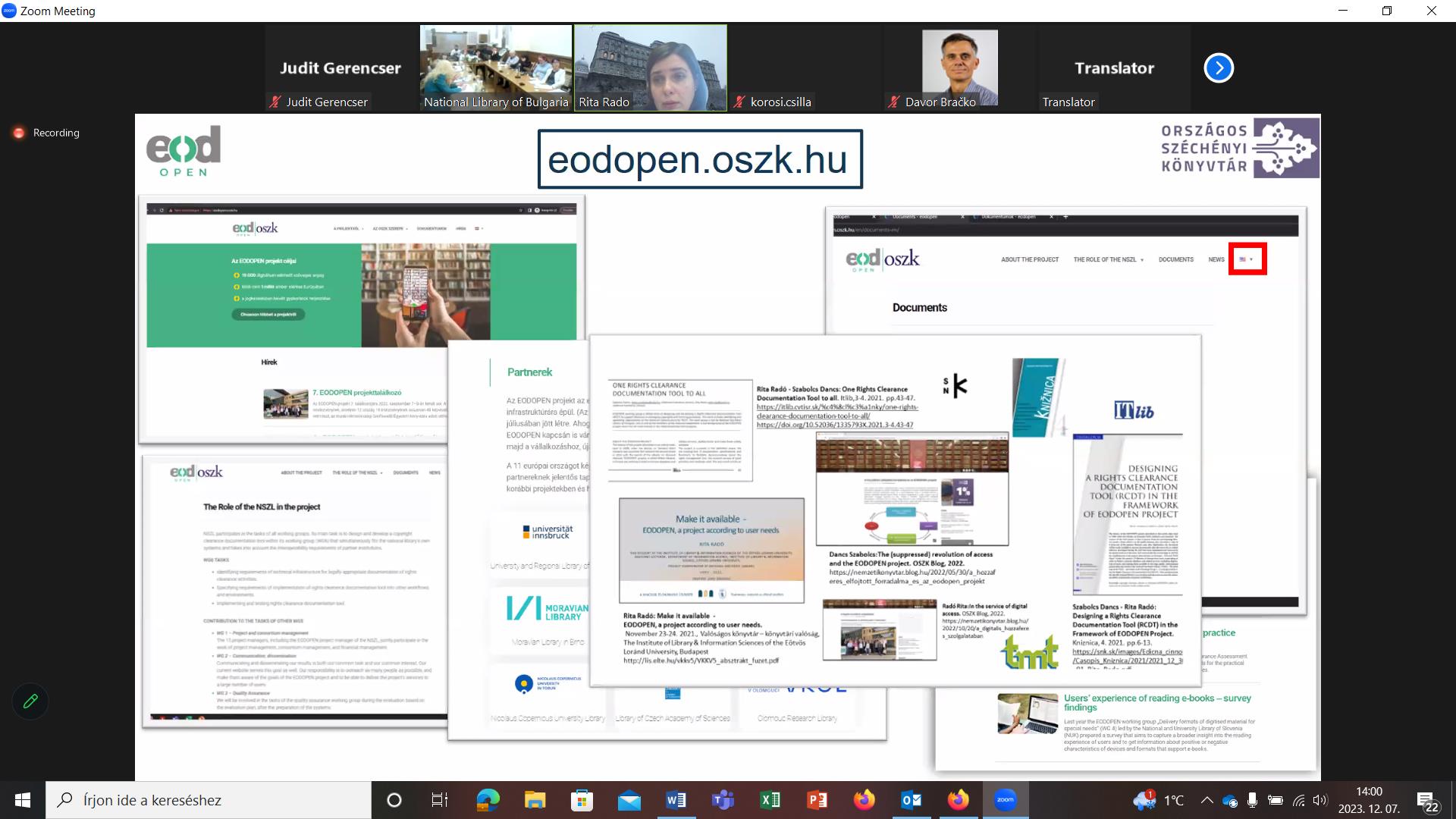
Task: Switch to PowerPoint on the taskbar
Action: (x=817, y=800)
